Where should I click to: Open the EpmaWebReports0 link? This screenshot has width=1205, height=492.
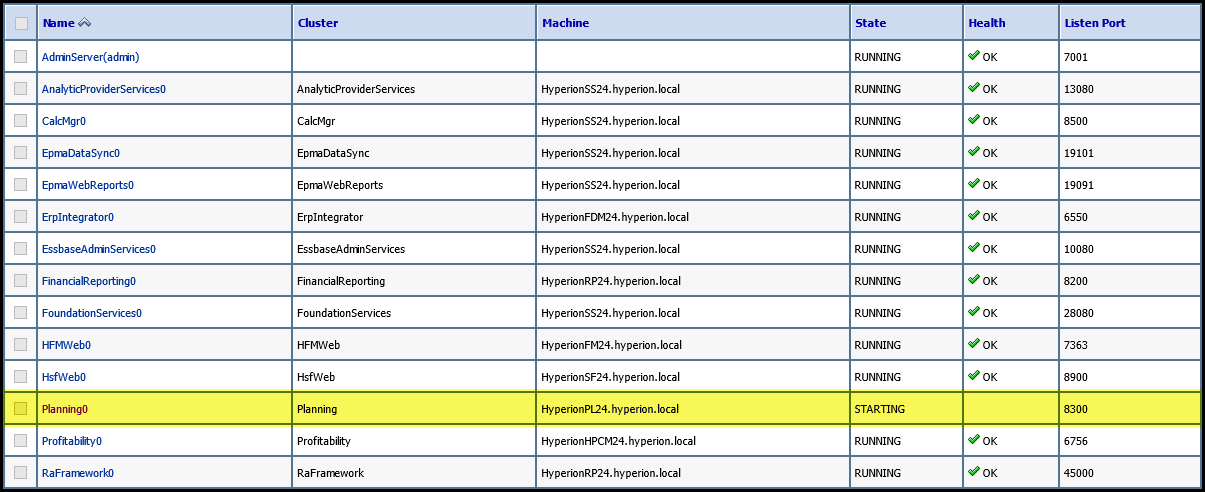tap(88, 185)
